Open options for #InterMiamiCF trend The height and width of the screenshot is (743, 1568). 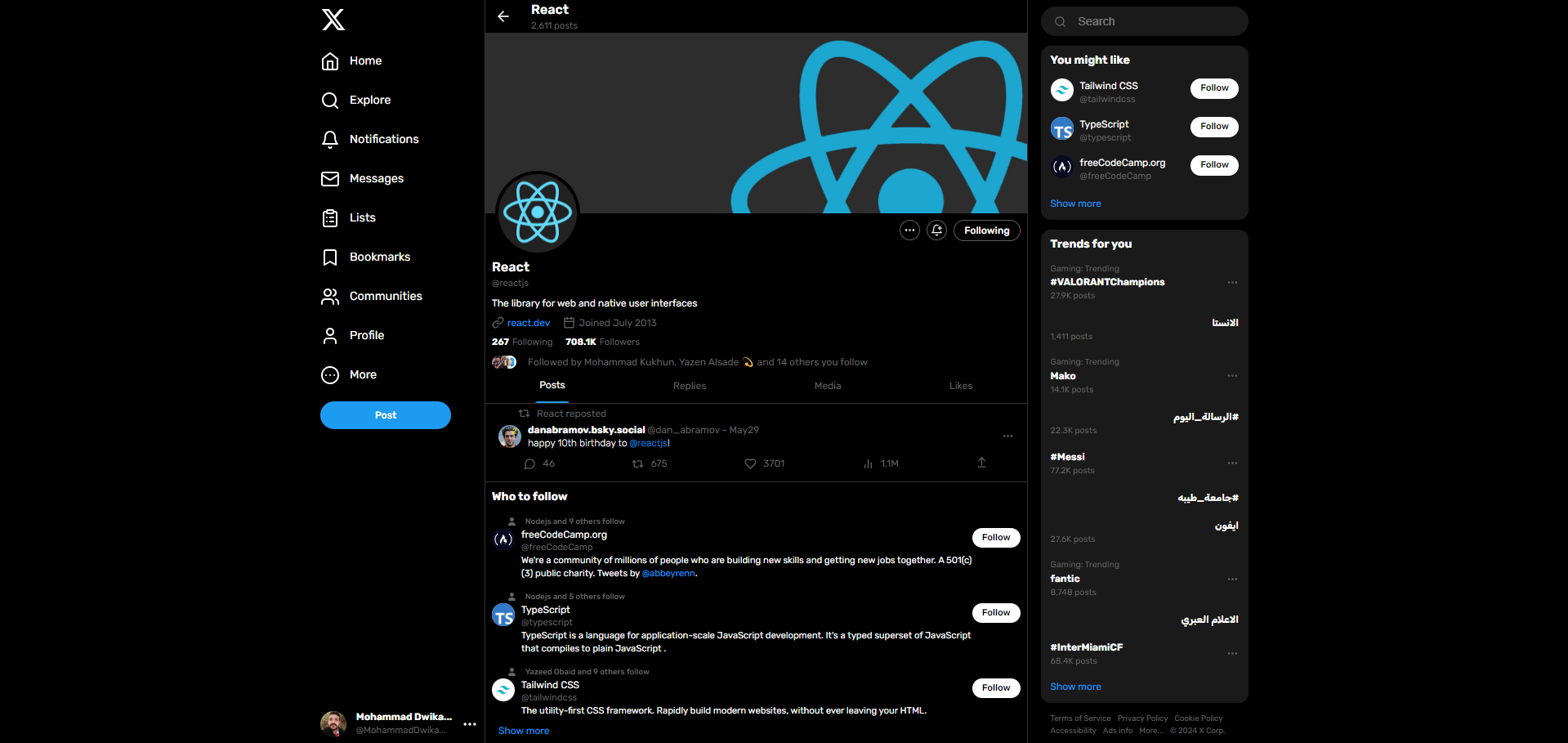coord(1232,654)
